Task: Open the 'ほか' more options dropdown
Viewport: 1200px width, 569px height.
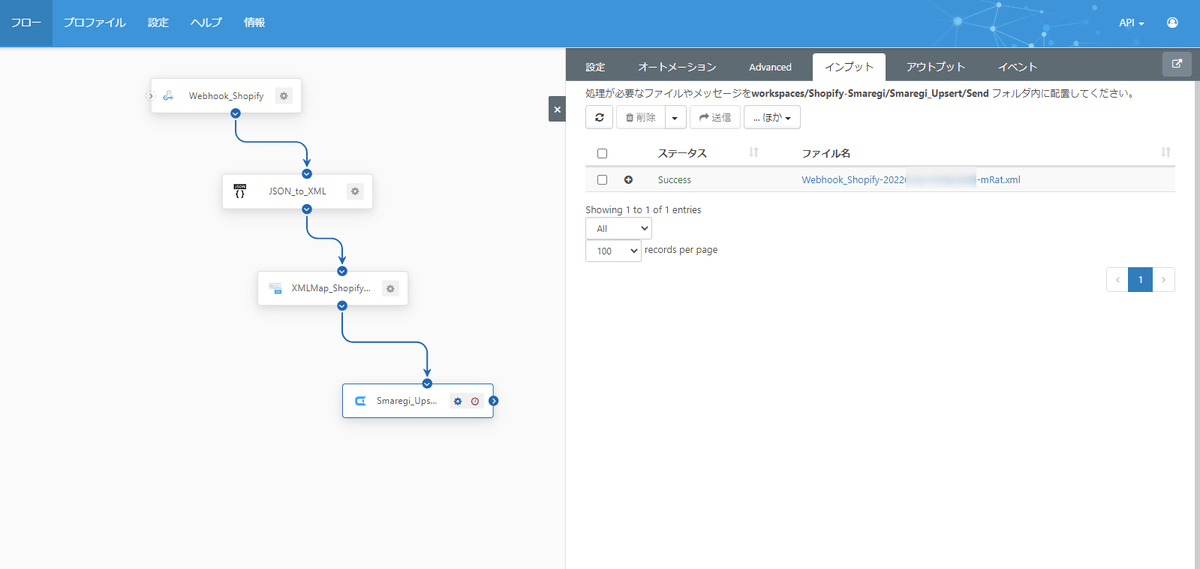Action: (772, 117)
